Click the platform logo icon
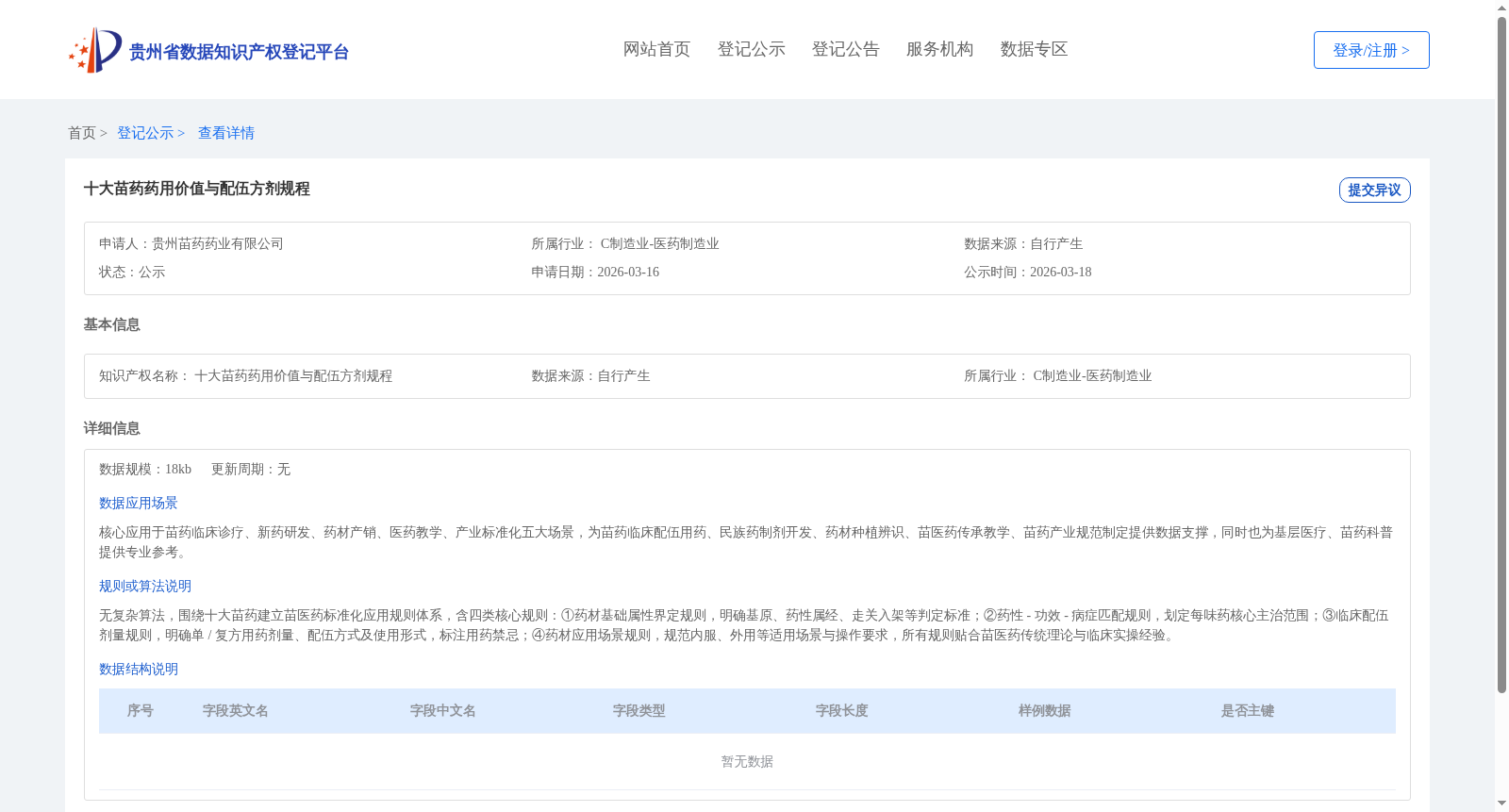The image size is (1509, 812). pyautogui.click(x=95, y=50)
